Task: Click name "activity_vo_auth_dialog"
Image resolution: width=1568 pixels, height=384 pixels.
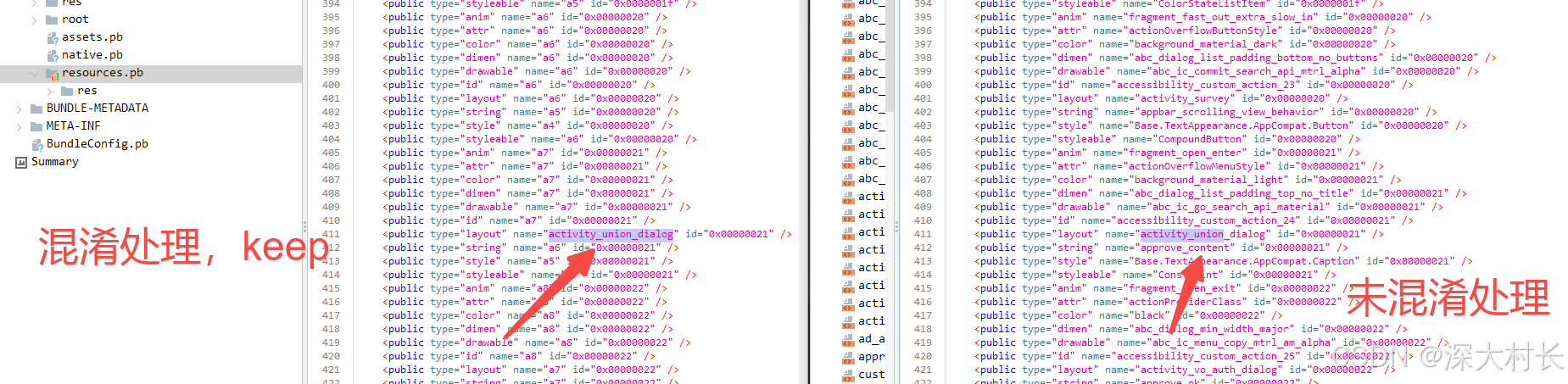Action: [1208, 370]
